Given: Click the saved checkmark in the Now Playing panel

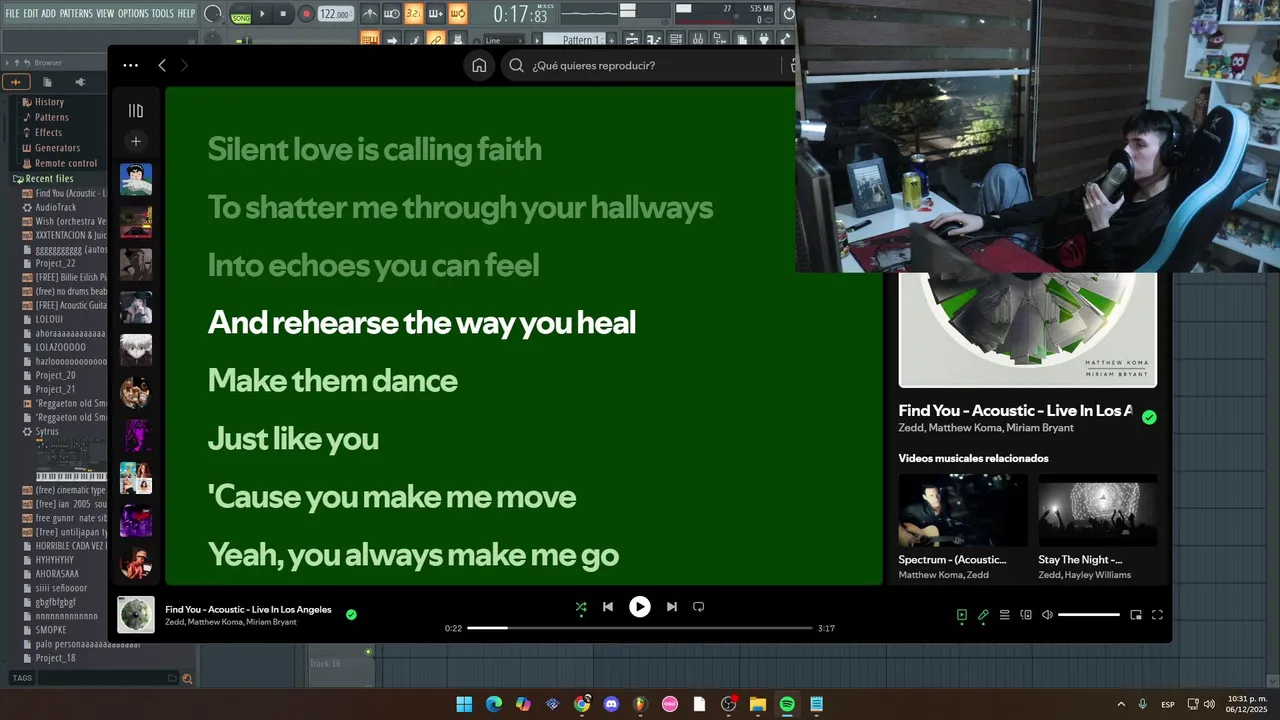Looking at the screenshot, I should tap(1149, 418).
